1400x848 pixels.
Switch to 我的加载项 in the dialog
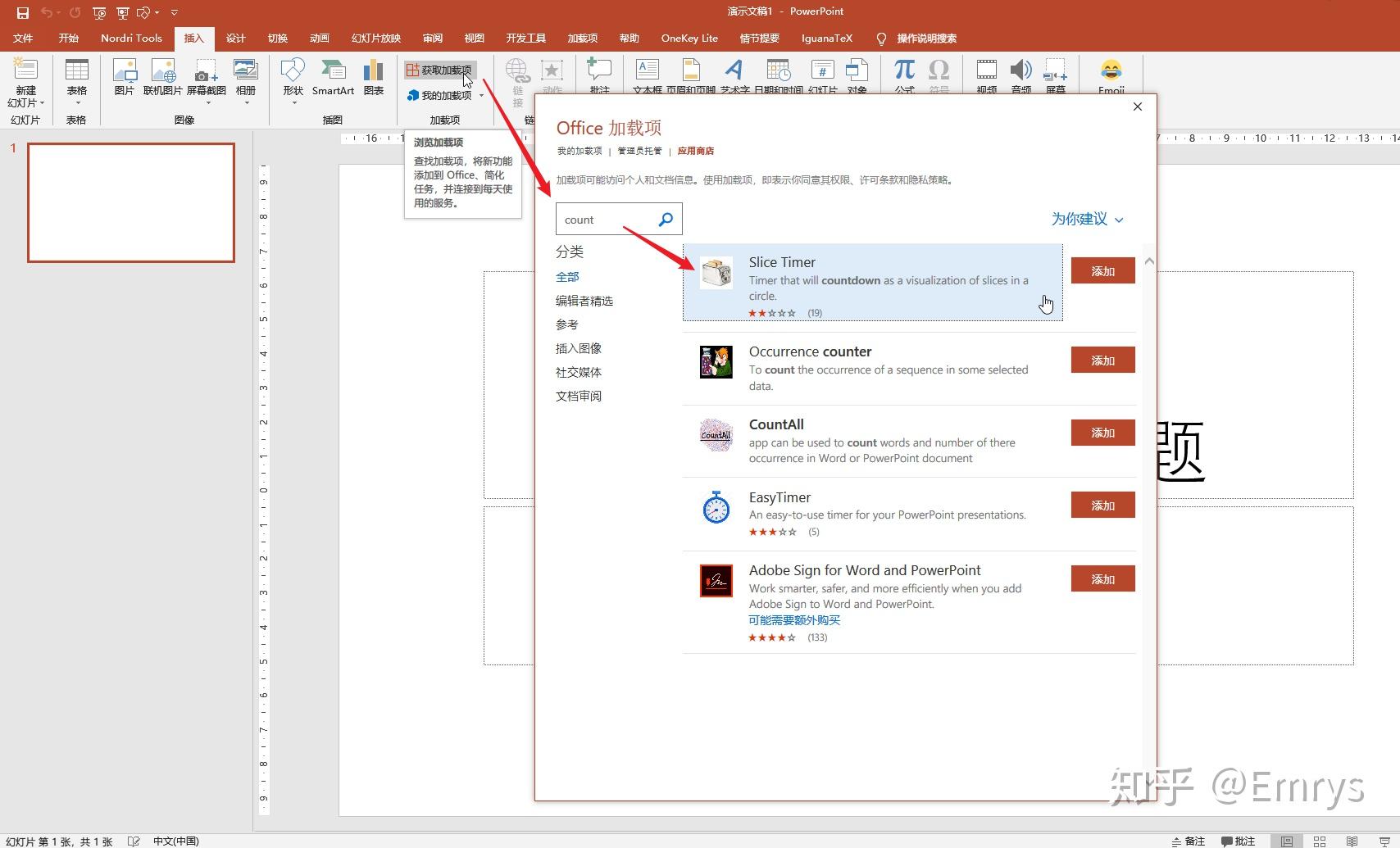580,151
